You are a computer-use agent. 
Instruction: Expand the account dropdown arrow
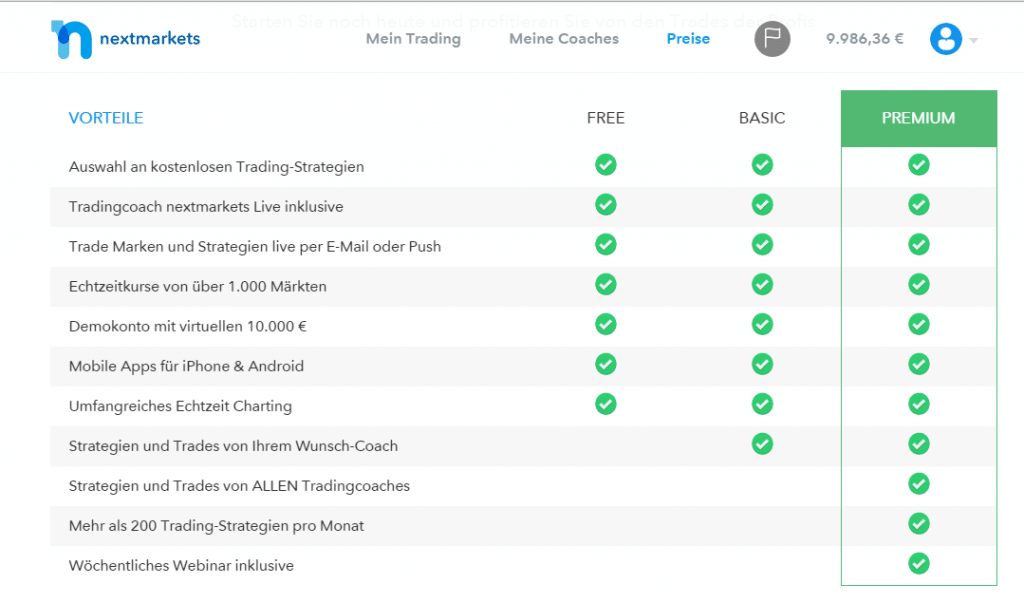coord(974,41)
